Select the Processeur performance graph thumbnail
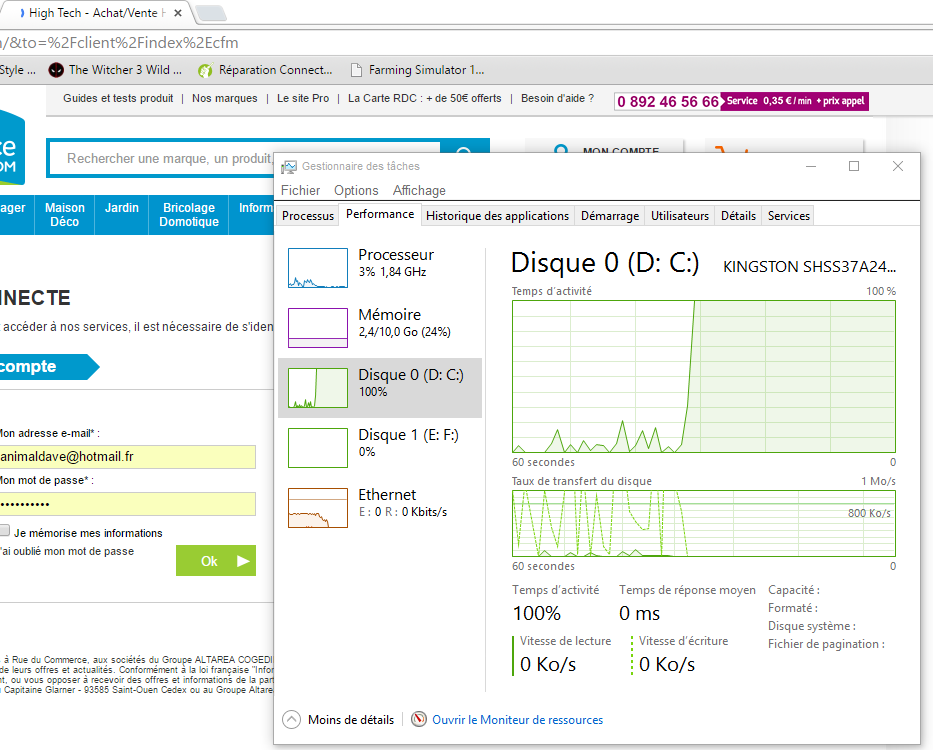The image size is (933, 750). click(318, 268)
